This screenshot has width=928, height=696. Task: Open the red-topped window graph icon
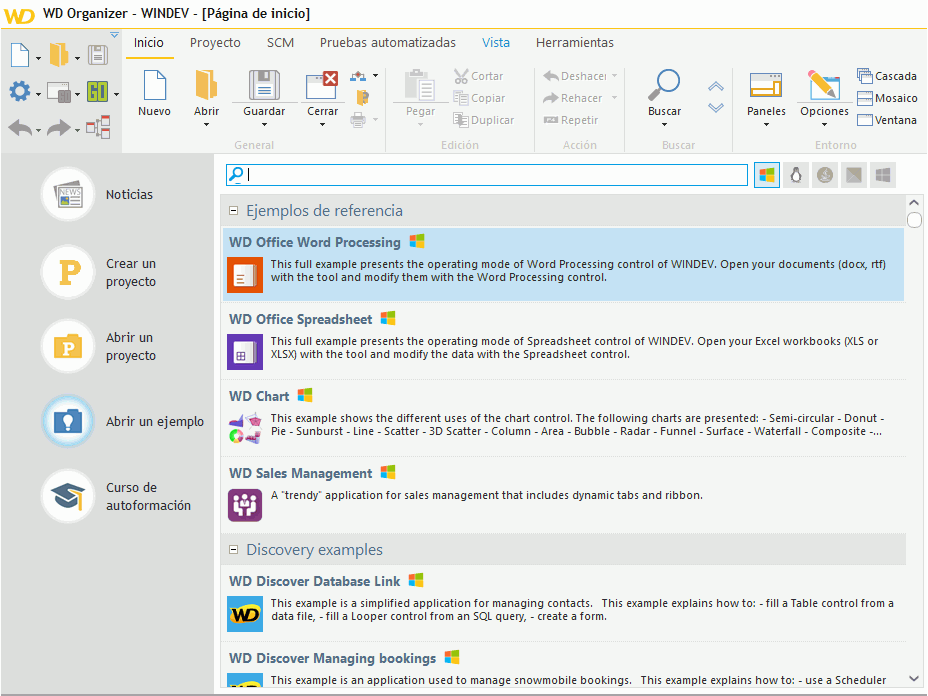pyautogui.click(x=98, y=127)
